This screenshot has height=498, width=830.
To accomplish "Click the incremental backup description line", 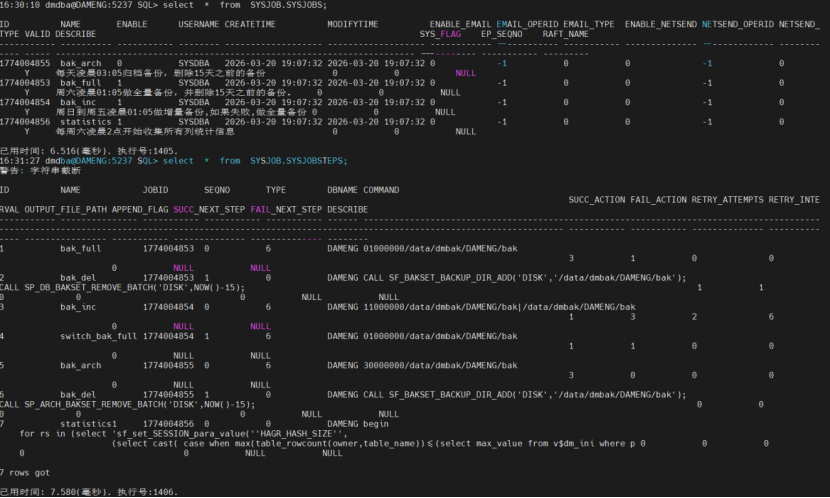I will pyautogui.click(x=181, y=112).
